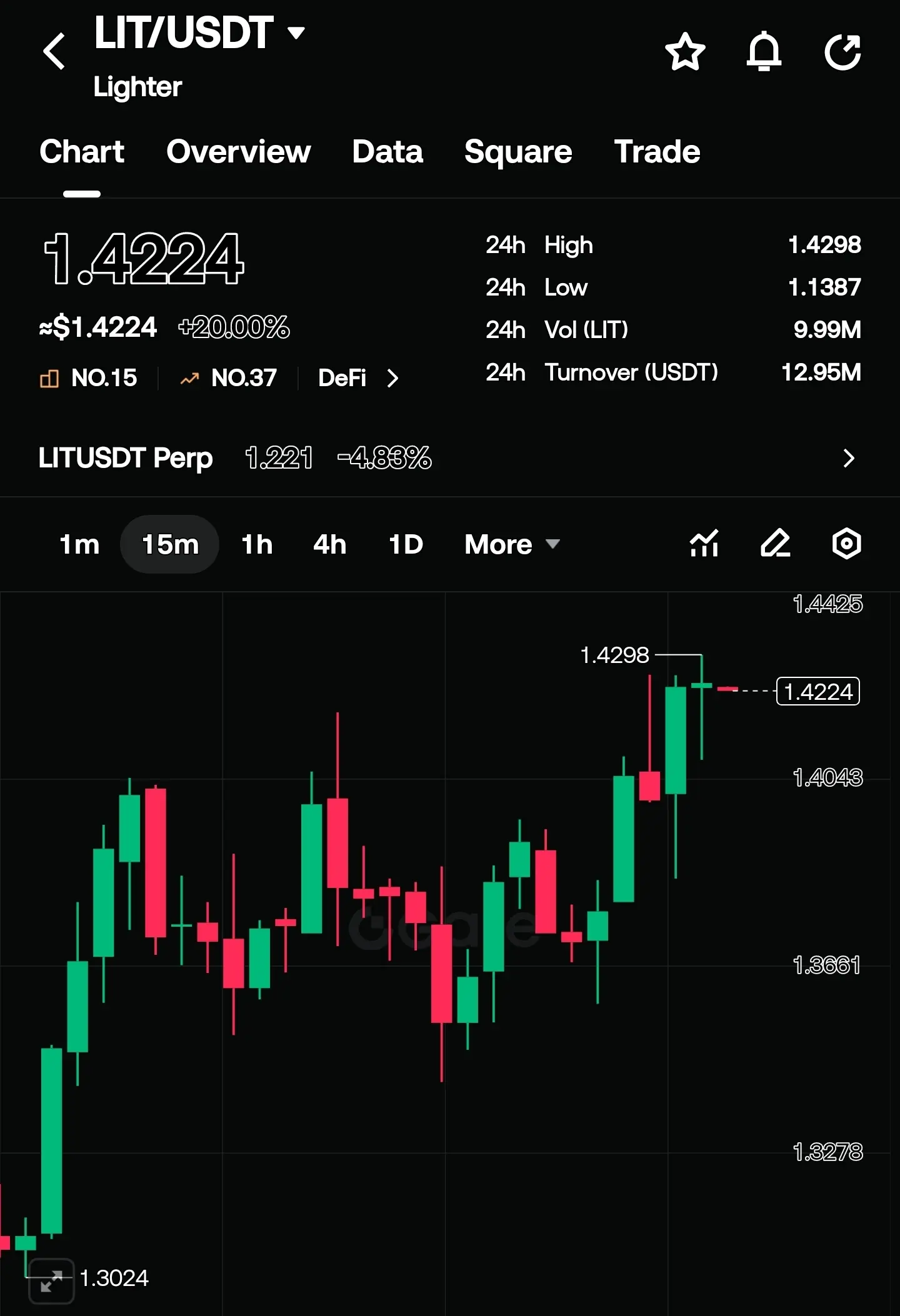The width and height of the screenshot is (900, 1316).
Task: Tap the chart low marker 1.3024
Action: [114, 1279]
